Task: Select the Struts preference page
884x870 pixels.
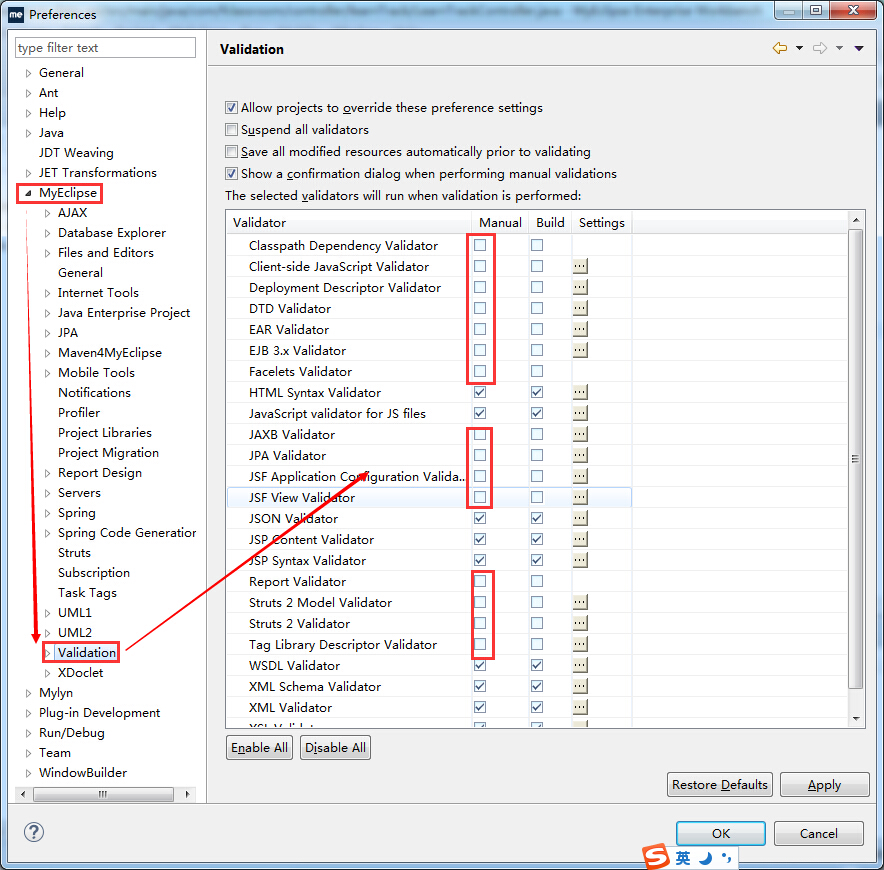Action: [x=74, y=553]
